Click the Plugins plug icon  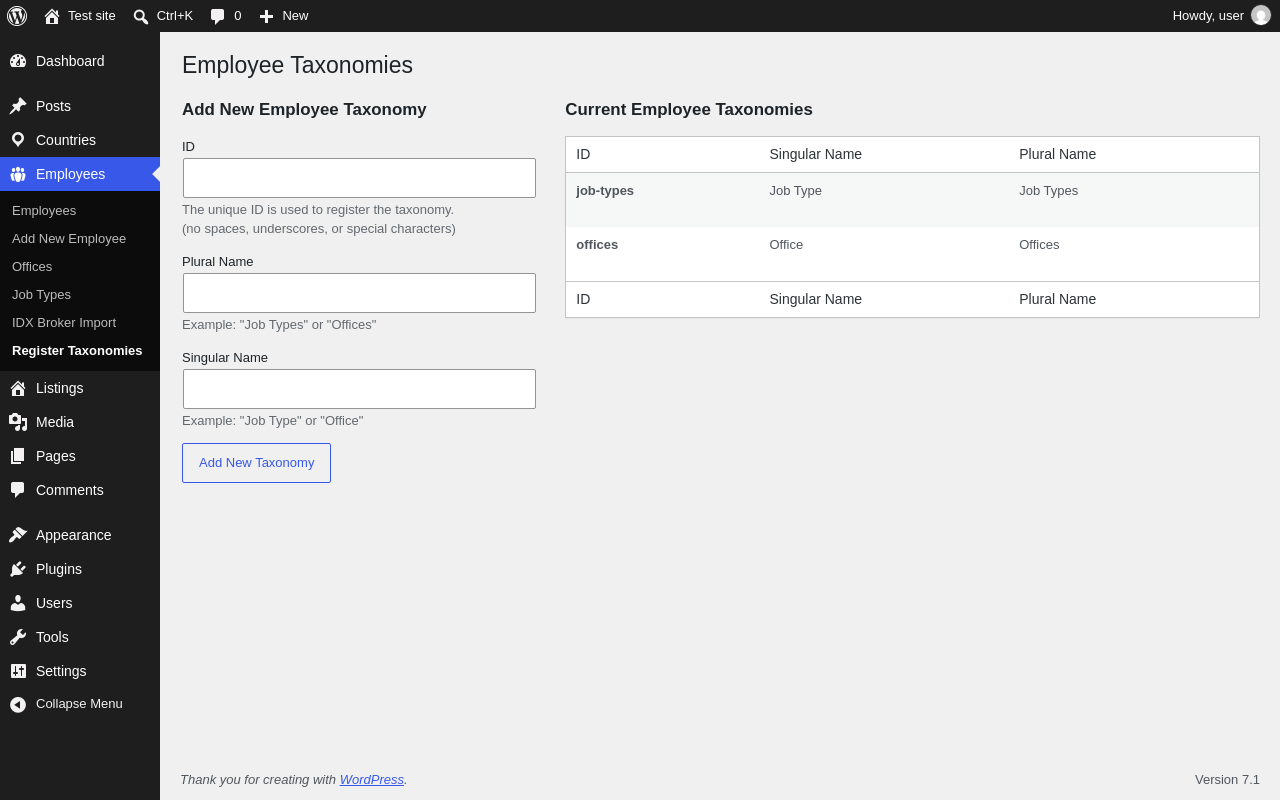[x=18, y=569]
